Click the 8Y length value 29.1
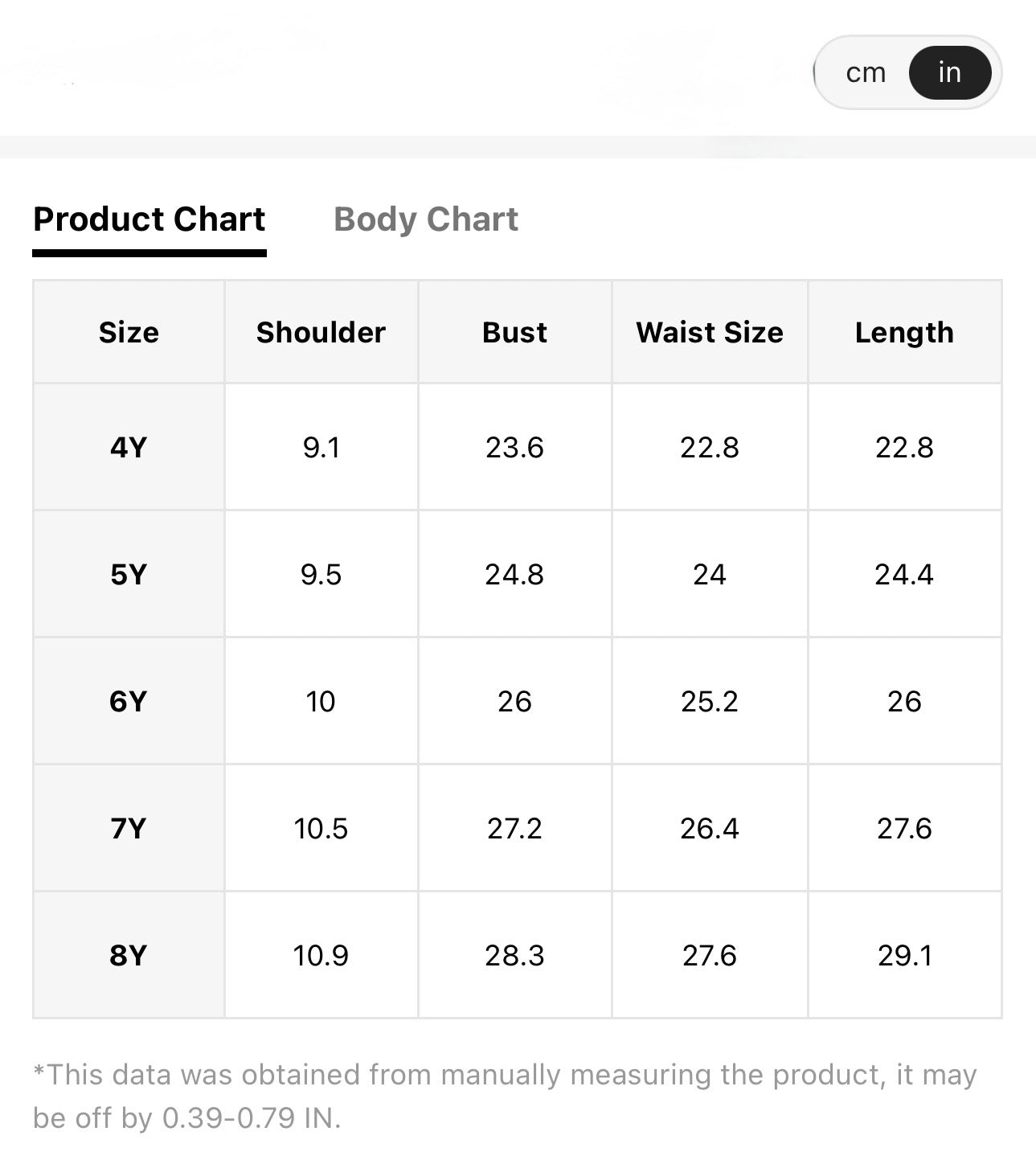Screen dimensions: 1036x1156 (904, 955)
